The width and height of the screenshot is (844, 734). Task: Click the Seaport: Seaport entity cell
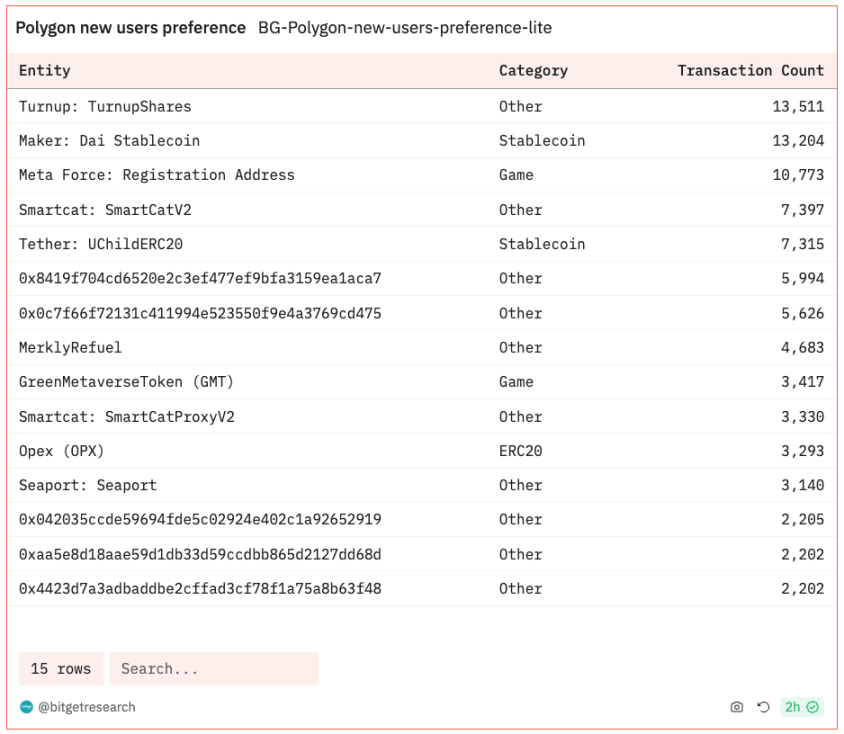click(x=87, y=486)
